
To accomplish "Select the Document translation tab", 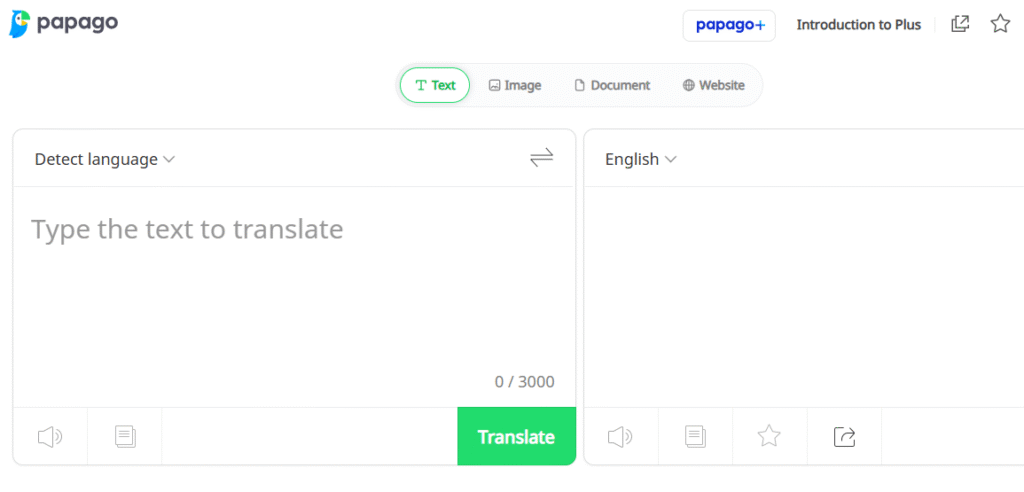I will pos(612,85).
